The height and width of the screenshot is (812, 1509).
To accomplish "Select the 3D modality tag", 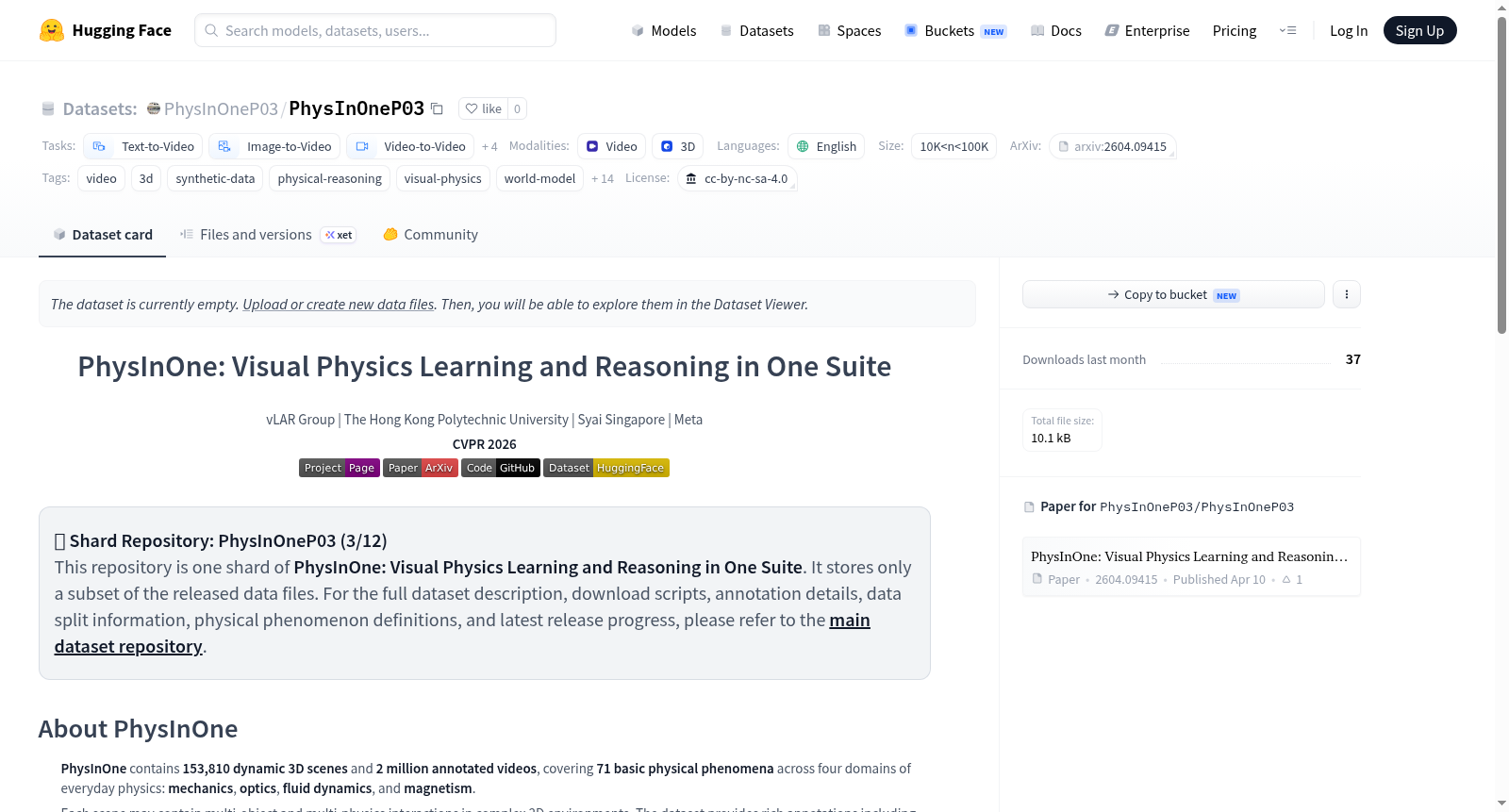I will (x=677, y=146).
